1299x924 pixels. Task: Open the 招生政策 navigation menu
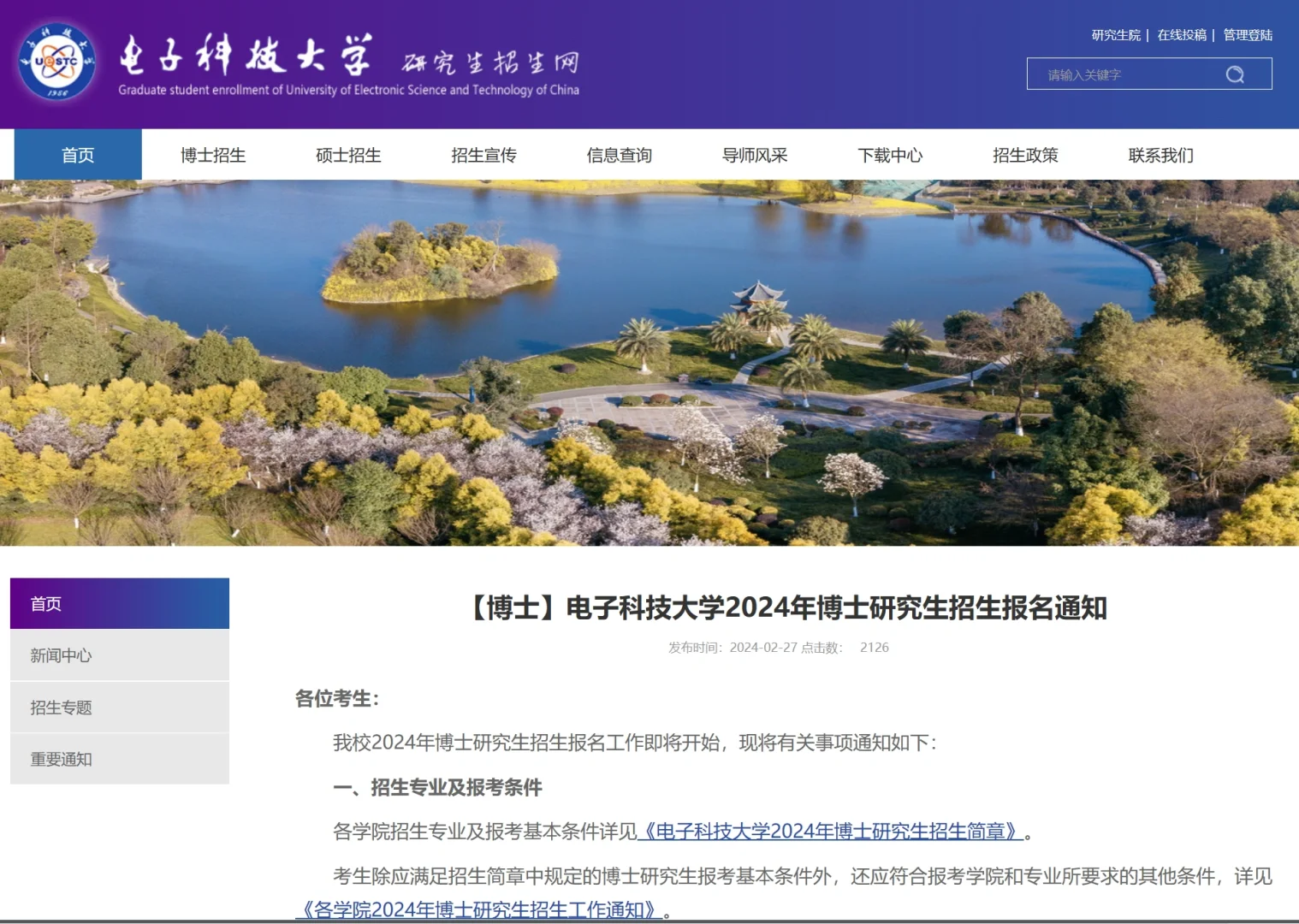[x=1025, y=155]
